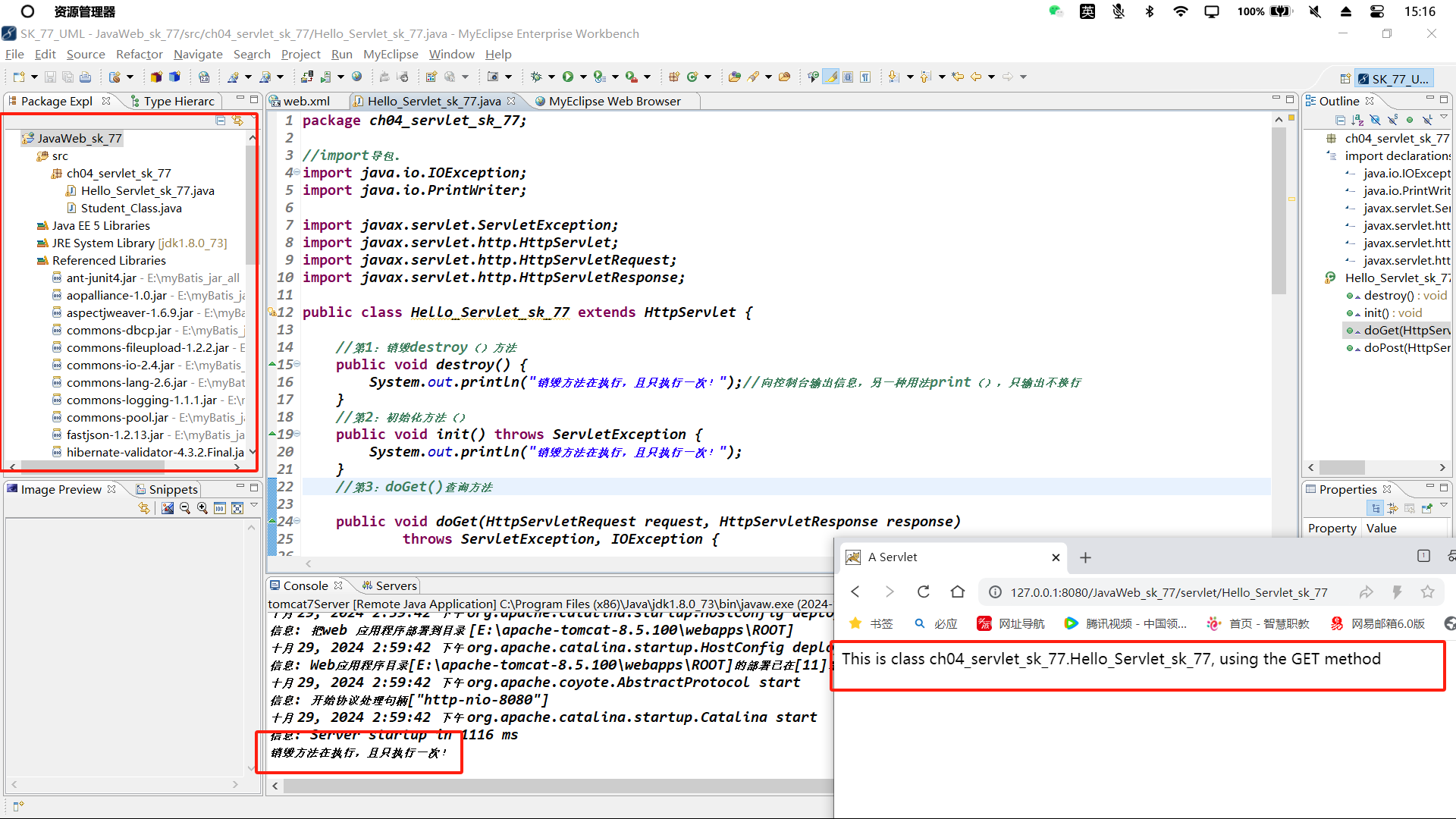1456x819 pixels.
Task: Open Outline panel view menu triangle
Action: click(1444, 117)
